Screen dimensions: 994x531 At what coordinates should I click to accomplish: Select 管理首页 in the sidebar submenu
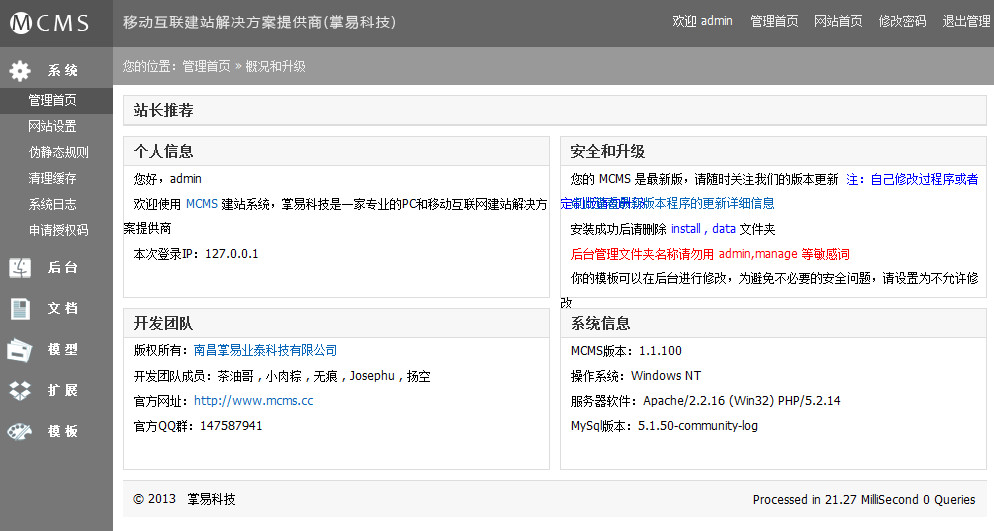click(x=52, y=101)
